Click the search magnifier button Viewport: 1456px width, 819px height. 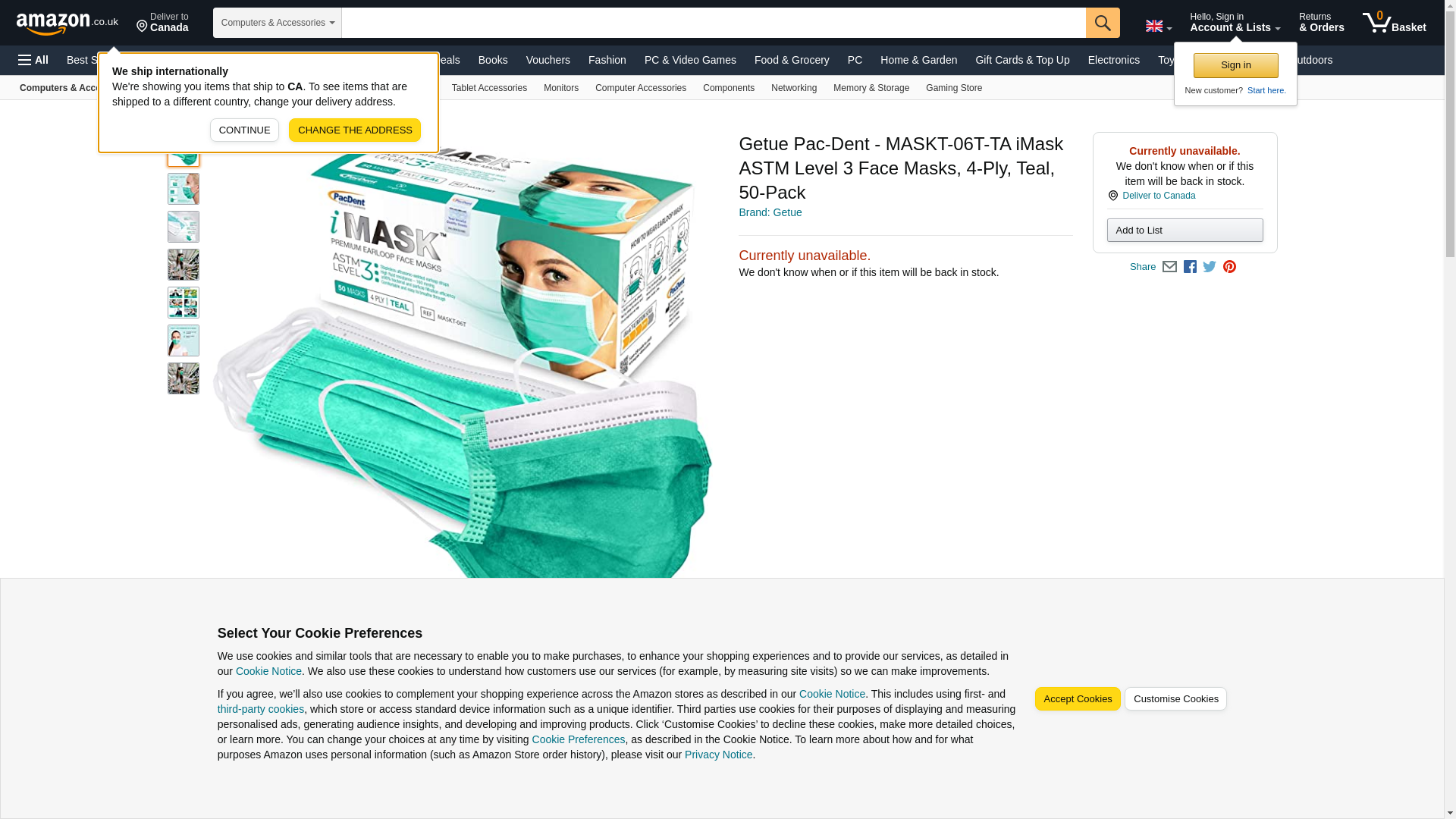1103,23
